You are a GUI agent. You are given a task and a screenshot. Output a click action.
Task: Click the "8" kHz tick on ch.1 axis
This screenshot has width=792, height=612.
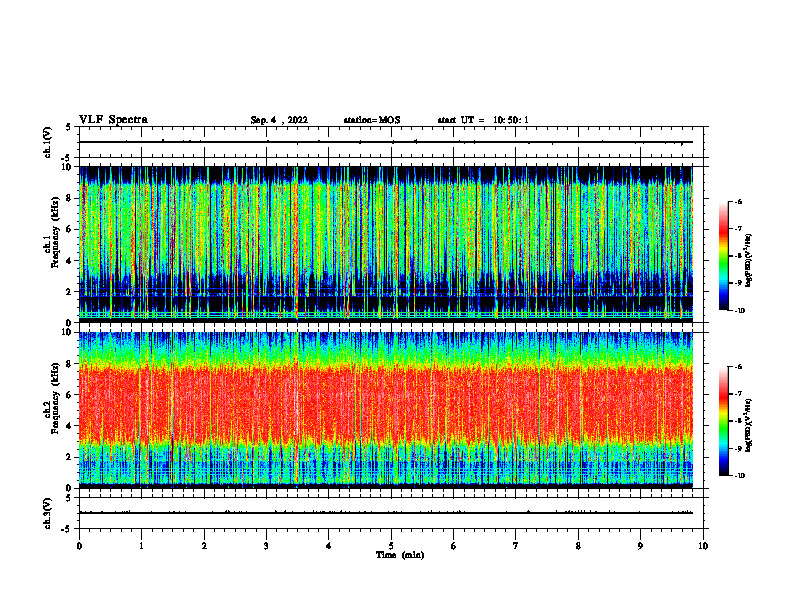pos(70,198)
